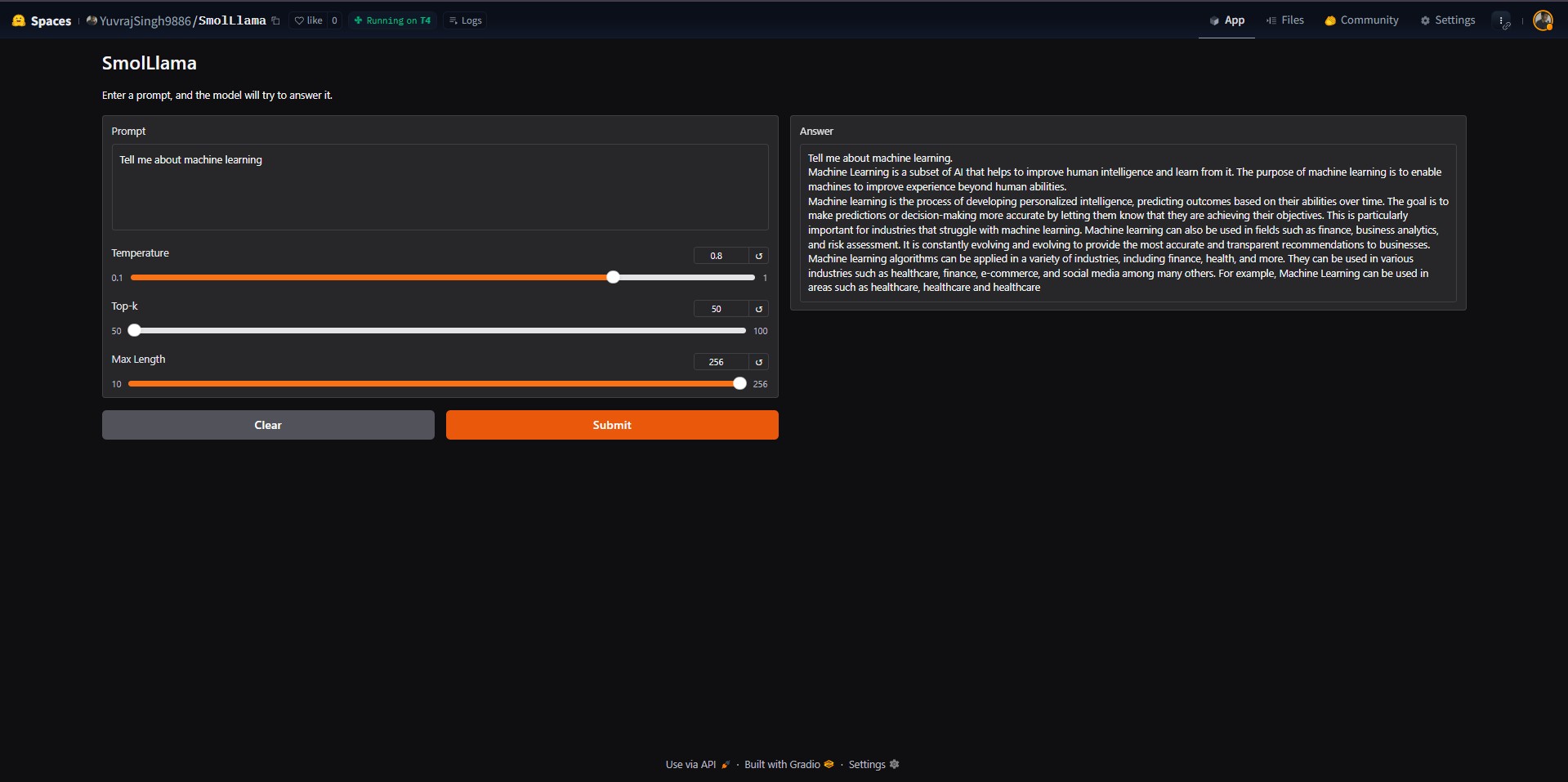The width and height of the screenshot is (1568, 782).
Task: Open the footer Settings link
Action: click(873, 765)
